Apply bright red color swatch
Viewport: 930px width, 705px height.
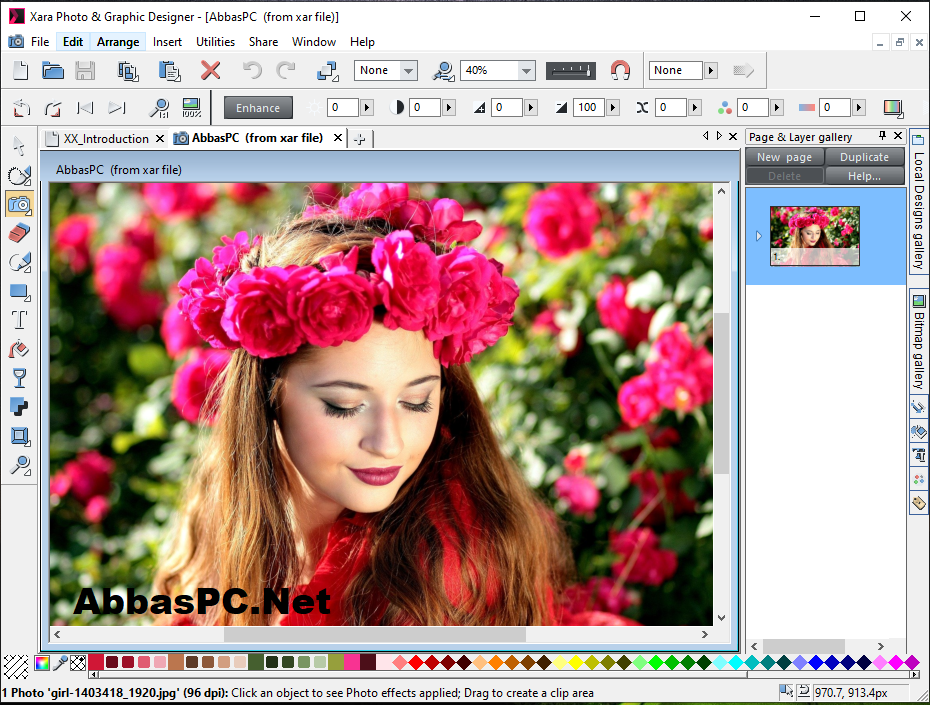(415, 662)
